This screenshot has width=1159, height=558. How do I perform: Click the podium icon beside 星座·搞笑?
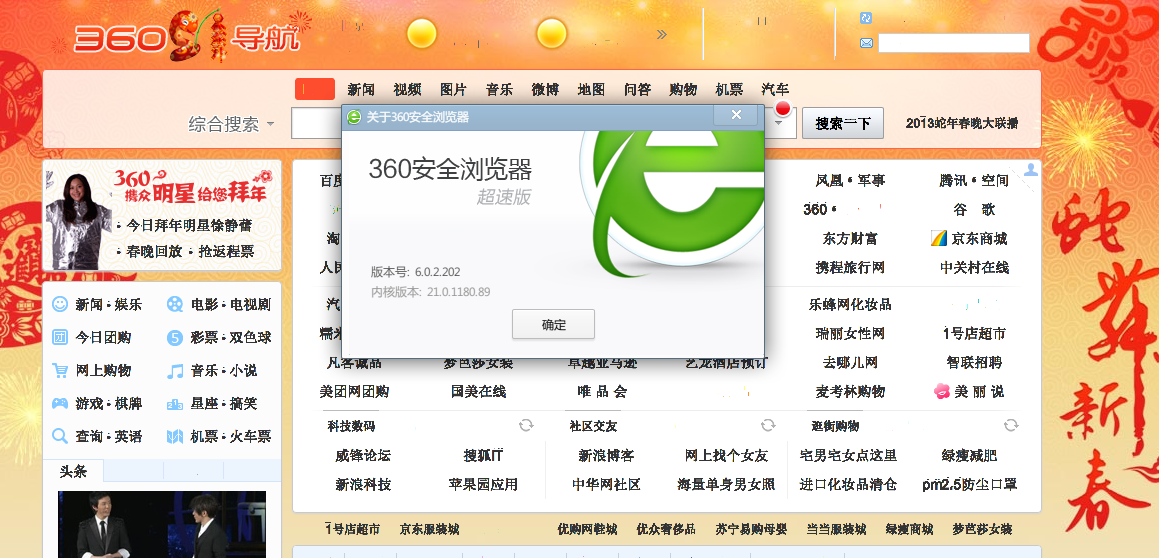pyautogui.click(x=174, y=404)
